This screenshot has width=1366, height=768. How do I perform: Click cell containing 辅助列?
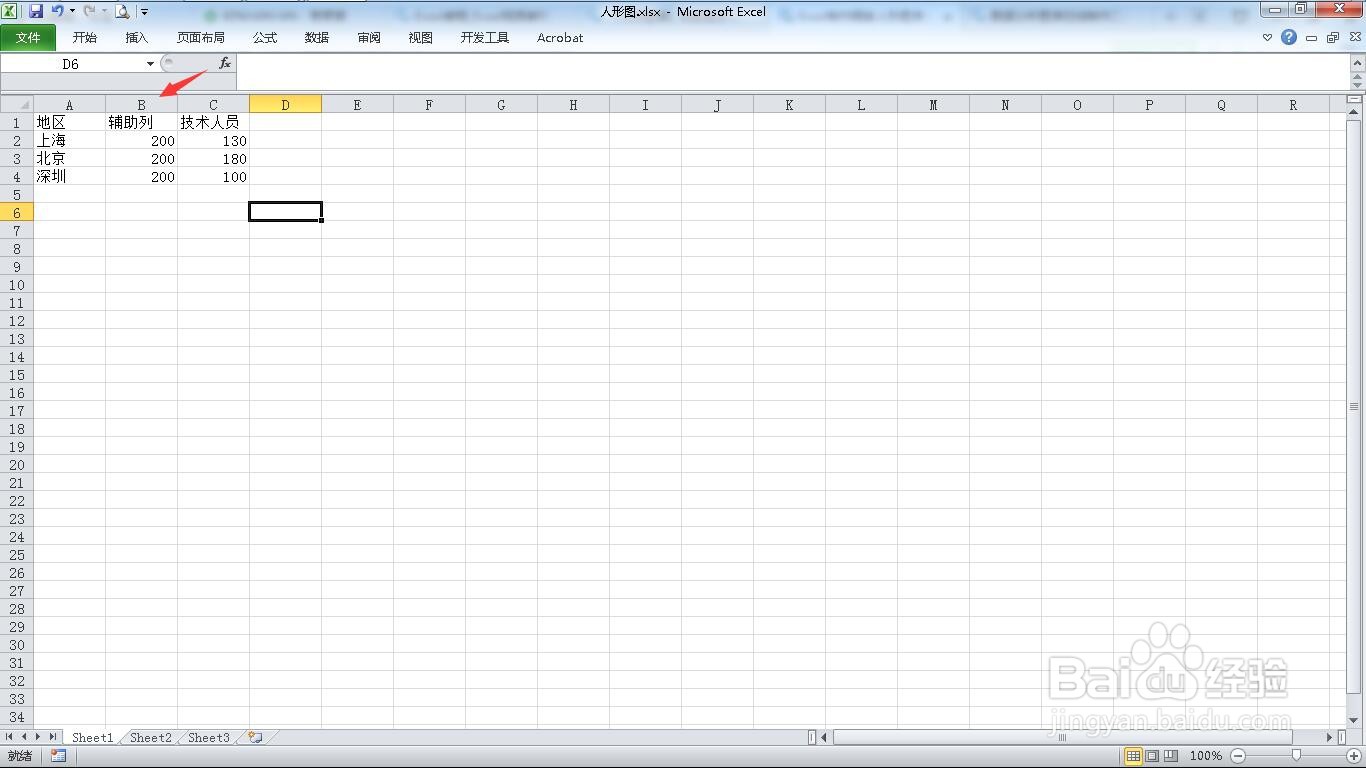tap(141, 122)
